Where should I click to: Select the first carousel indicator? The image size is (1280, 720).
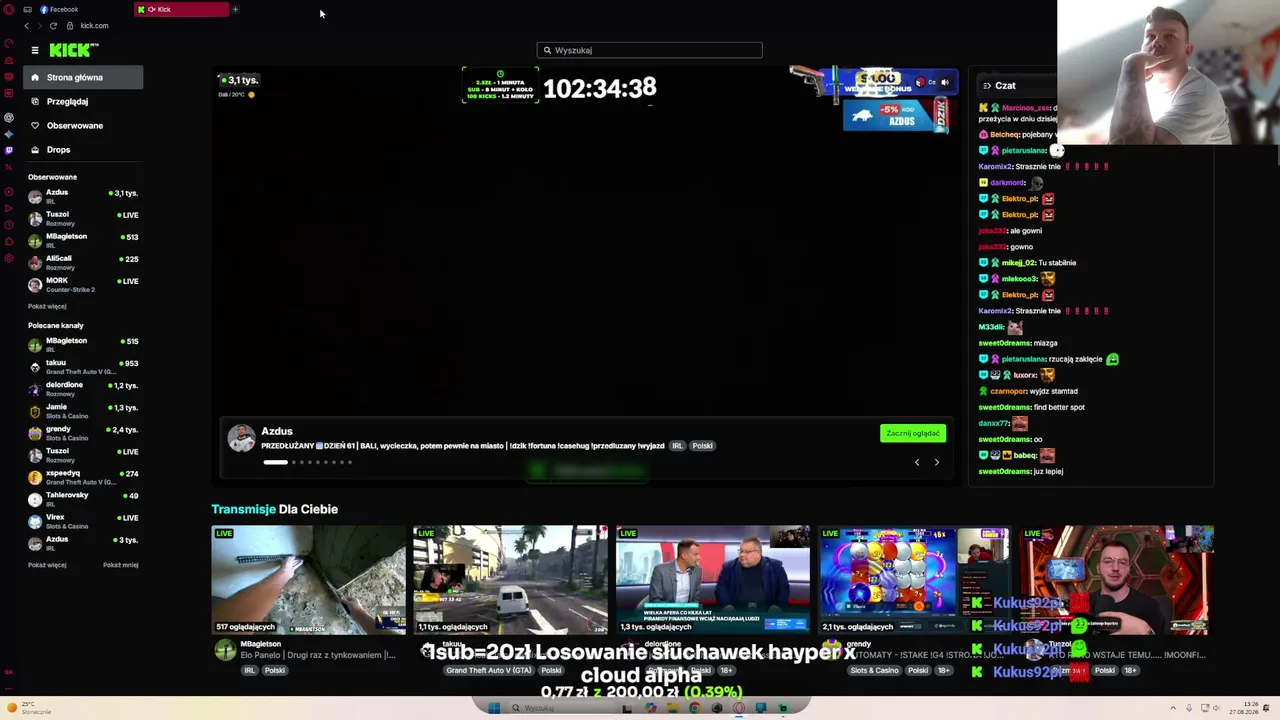(x=275, y=462)
